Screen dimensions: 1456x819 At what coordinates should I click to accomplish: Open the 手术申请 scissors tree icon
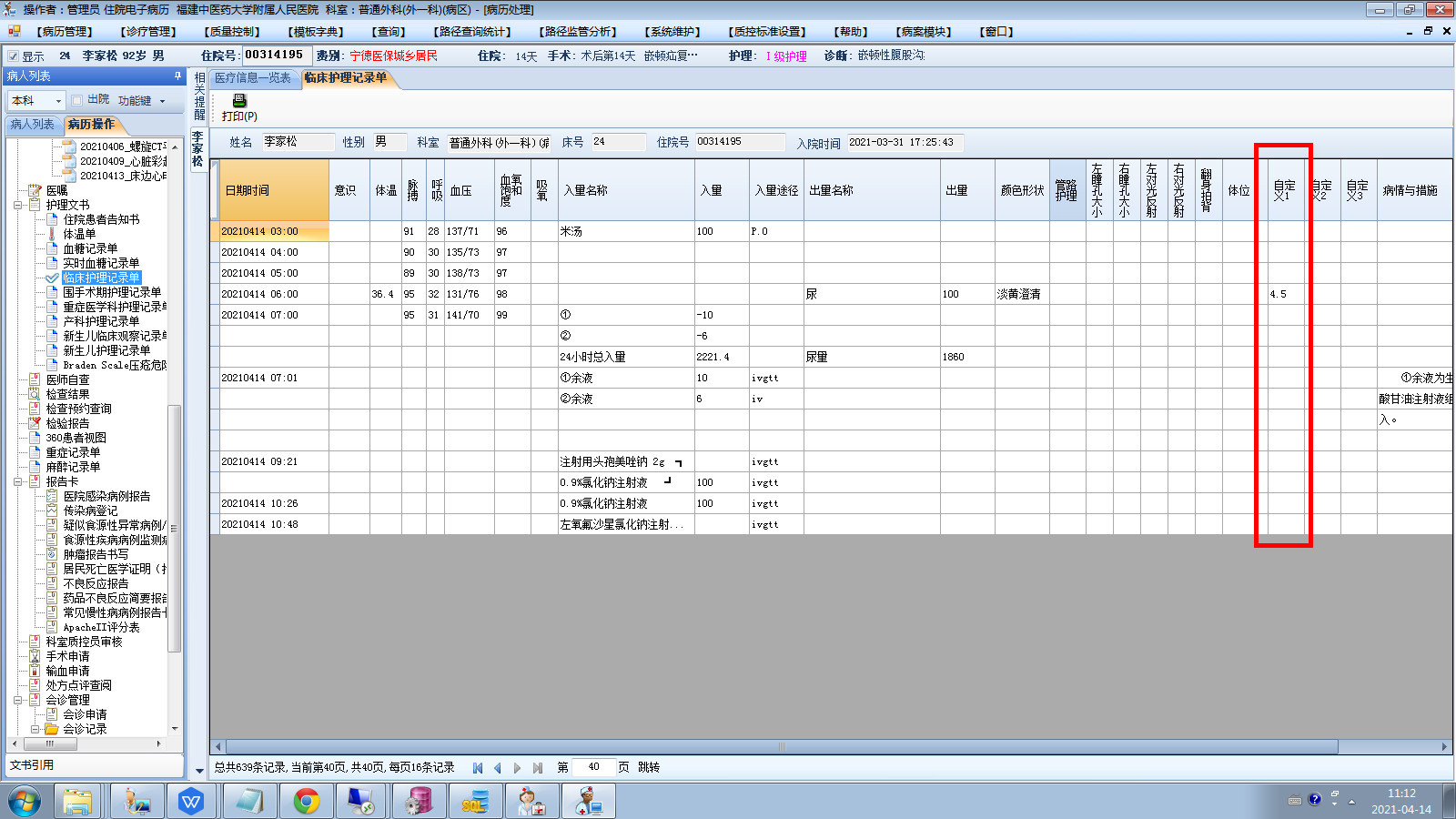click(x=35, y=656)
